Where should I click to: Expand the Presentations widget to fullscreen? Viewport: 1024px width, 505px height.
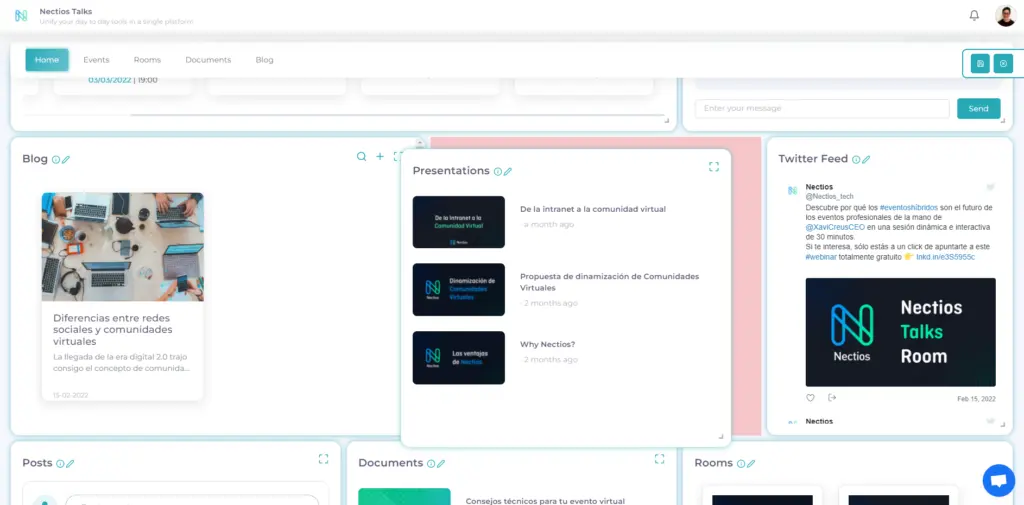pos(714,167)
